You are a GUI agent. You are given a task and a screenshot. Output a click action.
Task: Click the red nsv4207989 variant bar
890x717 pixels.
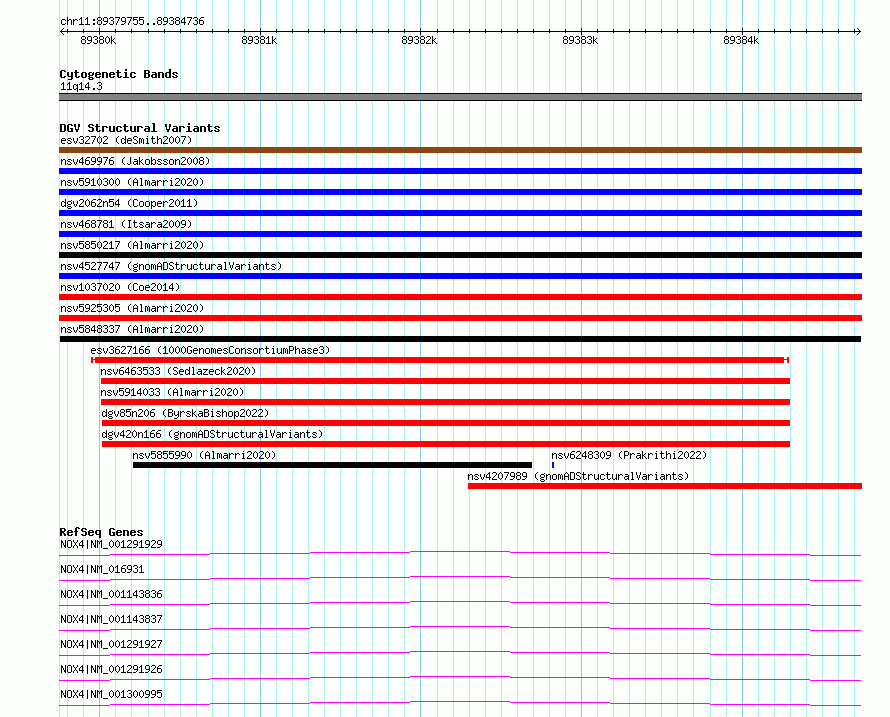665,486
